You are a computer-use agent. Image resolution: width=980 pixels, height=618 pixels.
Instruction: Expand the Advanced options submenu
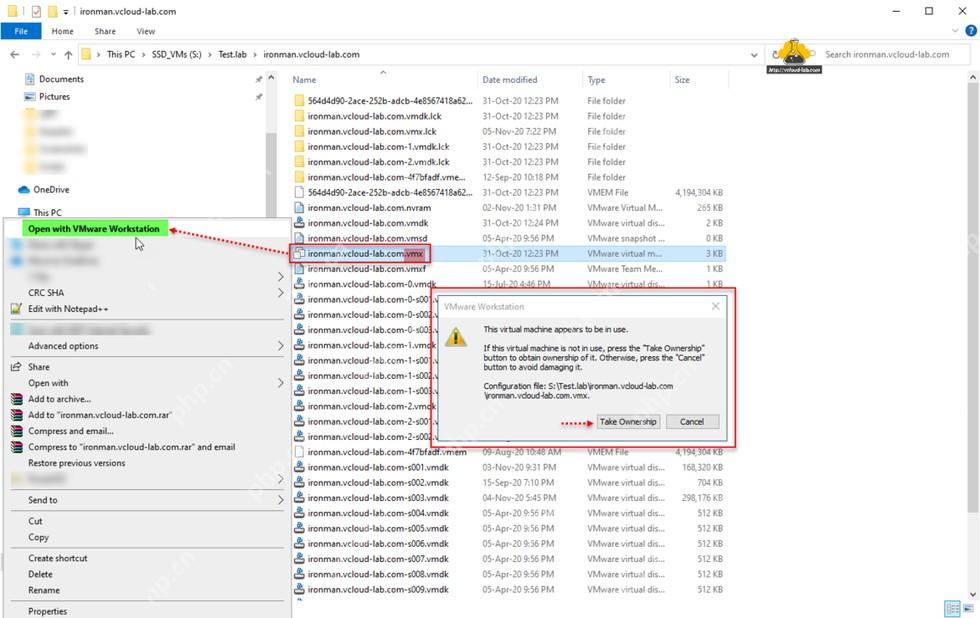280,346
